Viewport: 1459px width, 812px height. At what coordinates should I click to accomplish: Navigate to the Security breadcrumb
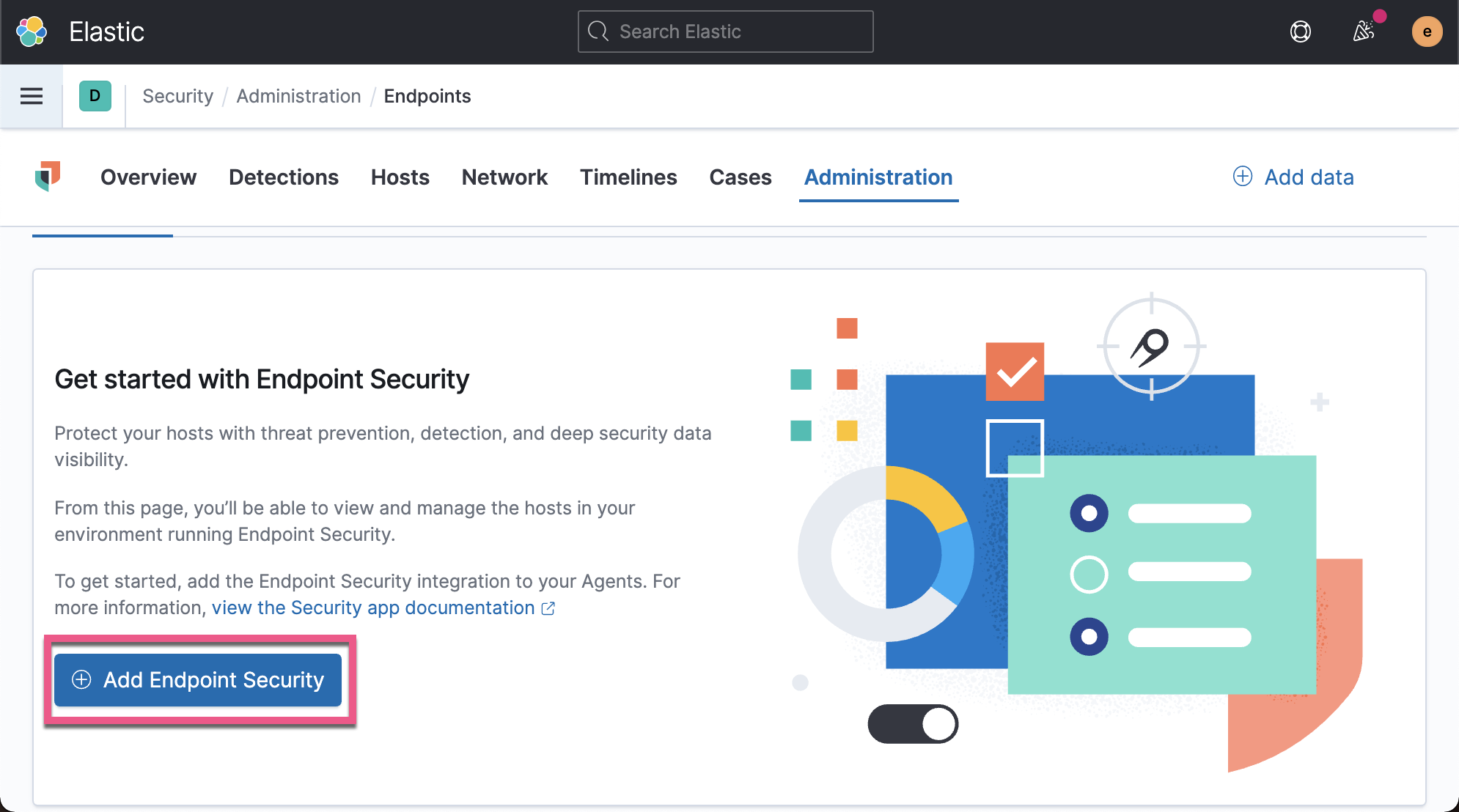click(177, 96)
